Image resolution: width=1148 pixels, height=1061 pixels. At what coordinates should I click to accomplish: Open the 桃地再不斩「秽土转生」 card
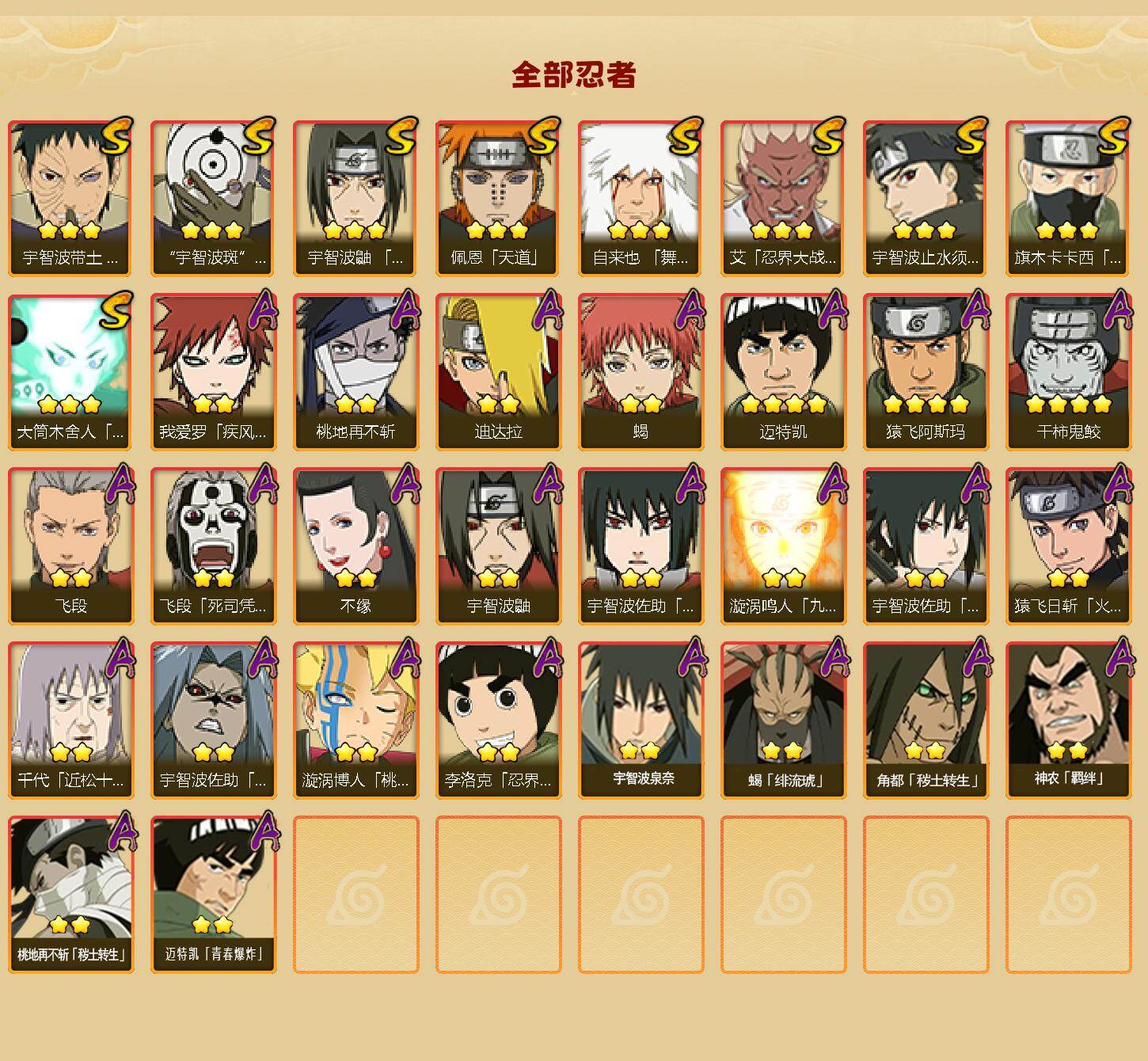coord(70,895)
